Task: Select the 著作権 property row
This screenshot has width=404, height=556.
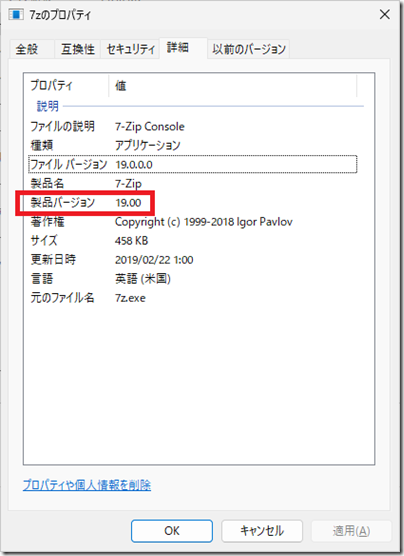Action: (193, 222)
